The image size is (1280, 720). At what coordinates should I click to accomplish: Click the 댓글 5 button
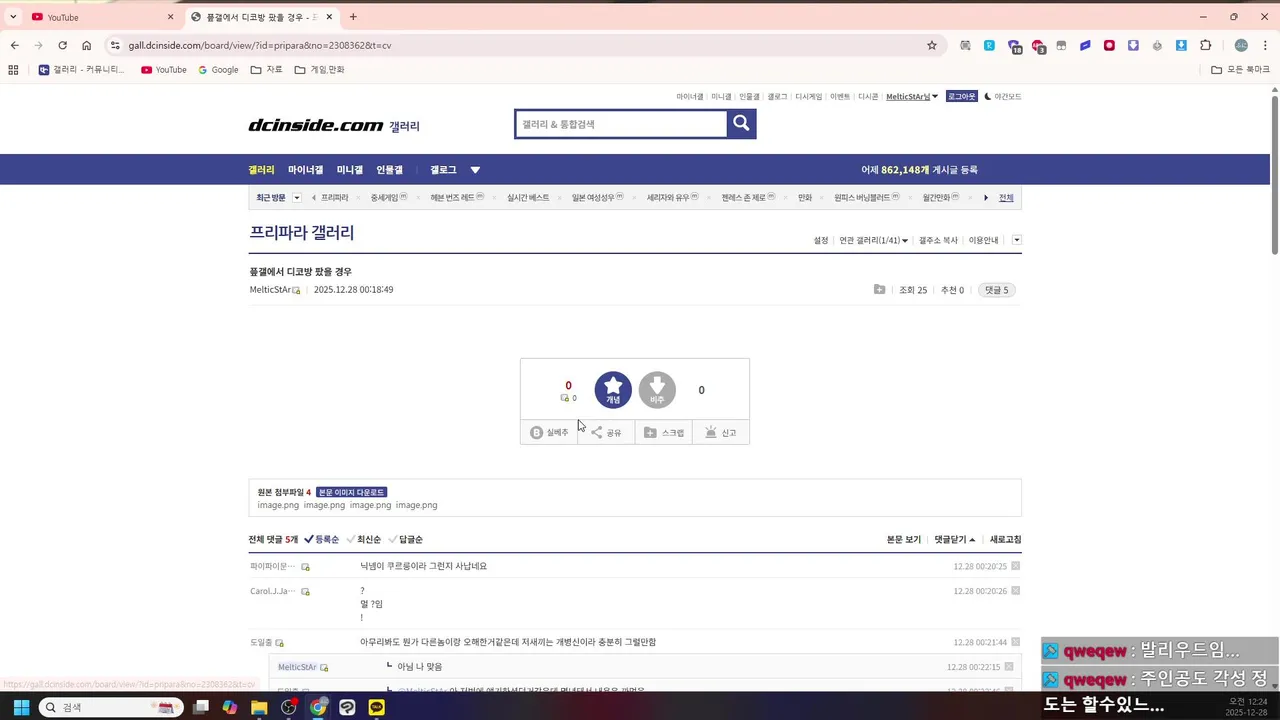(x=997, y=290)
